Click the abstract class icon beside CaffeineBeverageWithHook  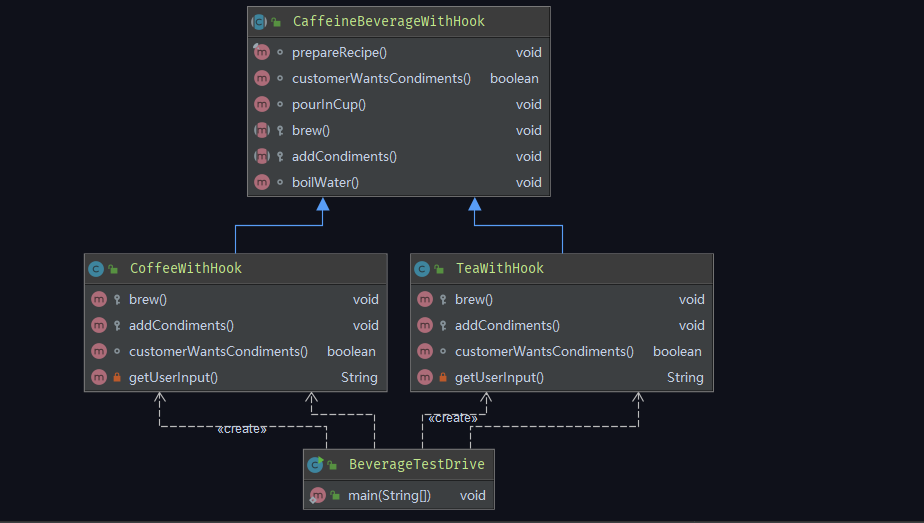tap(259, 22)
